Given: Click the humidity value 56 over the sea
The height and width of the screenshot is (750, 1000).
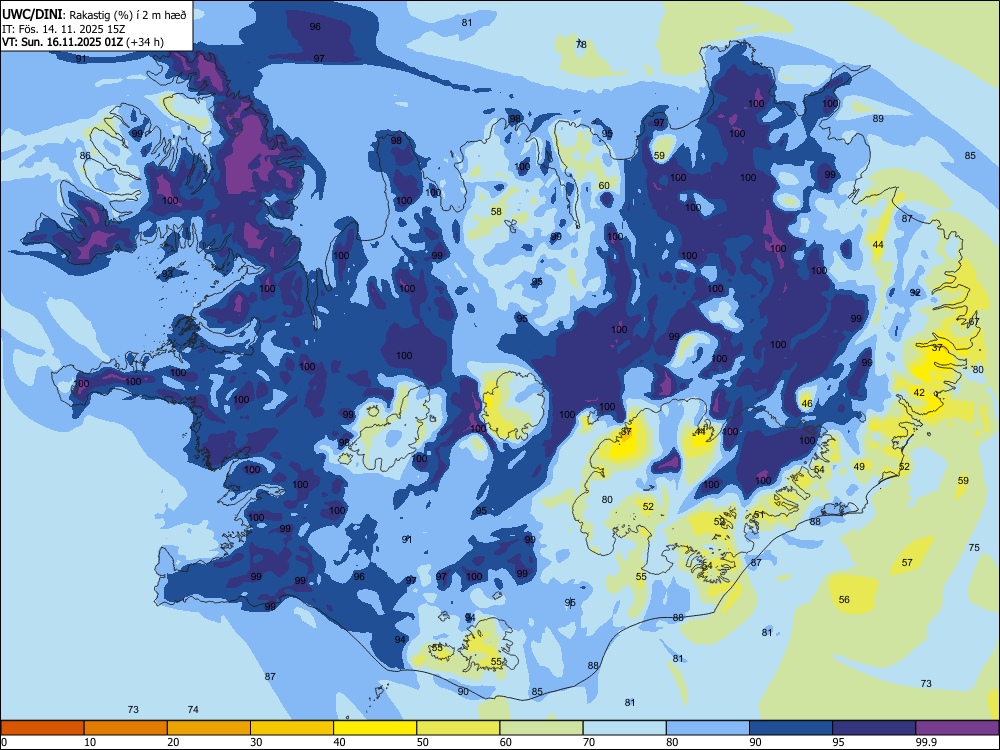Looking at the screenshot, I should [844, 599].
